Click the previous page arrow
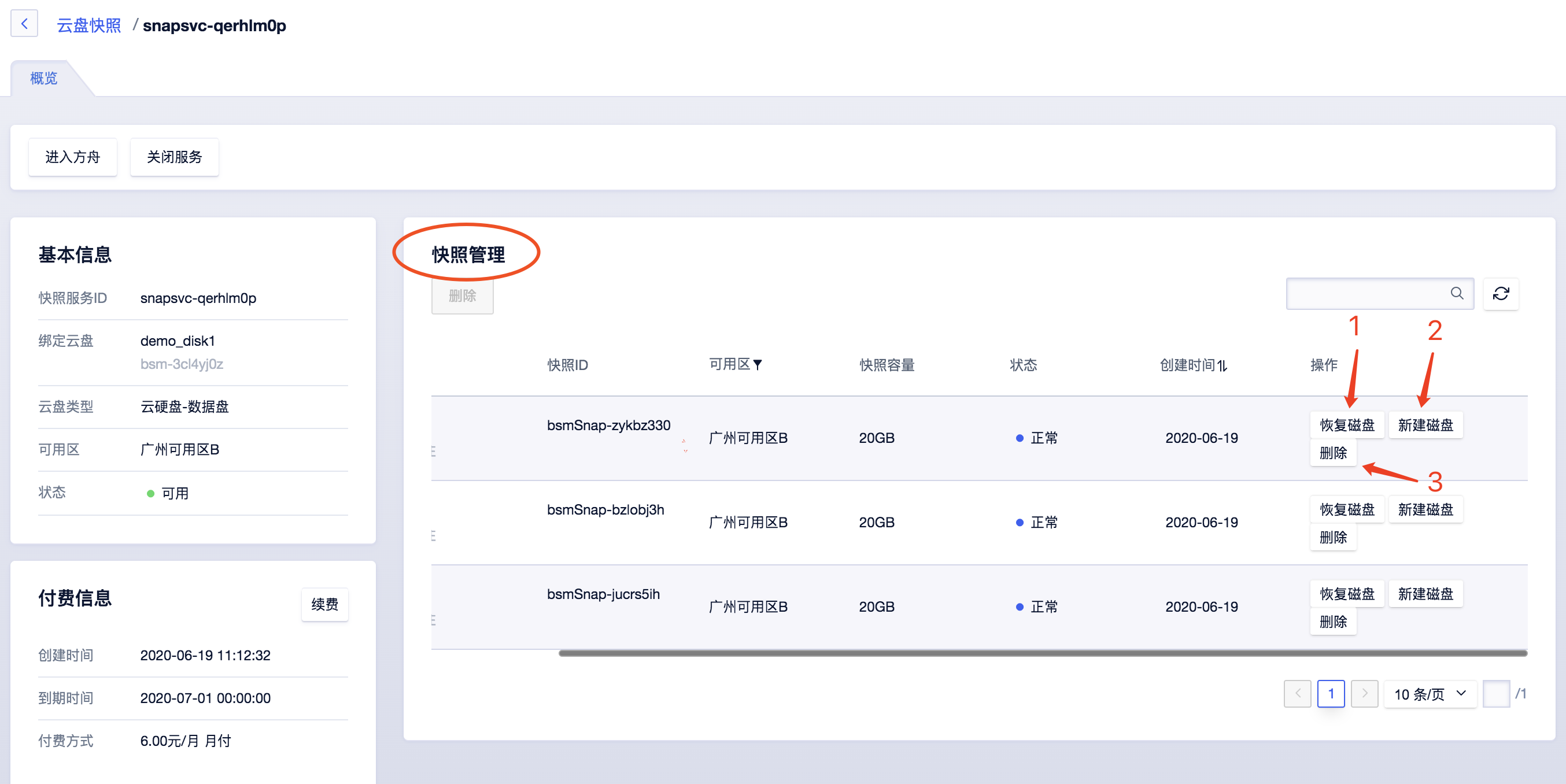The height and width of the screenshot is (784, 1566). pos(1297,693)
